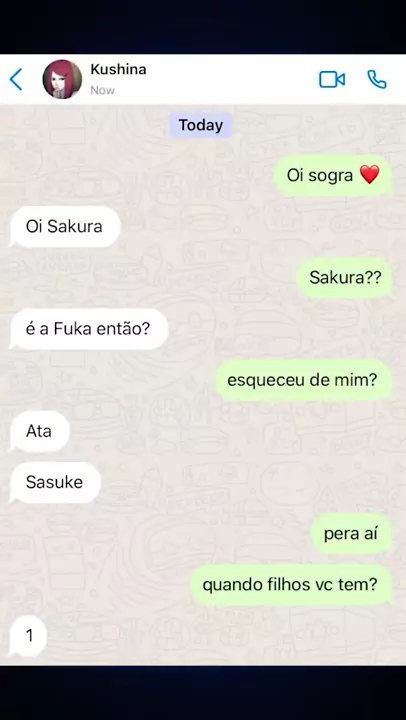Select the 'esqueceu de mim?' message
The height and width of the screenshot is (720, 406).
coord(304,380)
